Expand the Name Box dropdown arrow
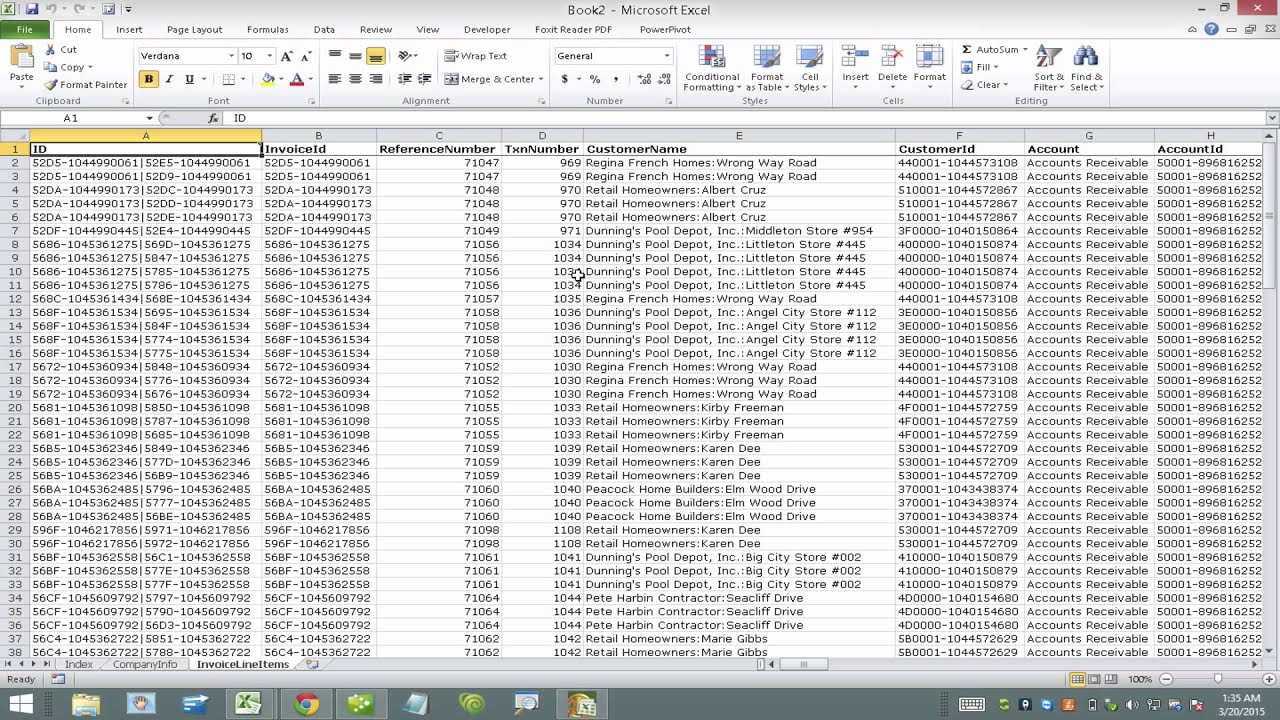The image size is (1280, 720). [x=150, y=118]
